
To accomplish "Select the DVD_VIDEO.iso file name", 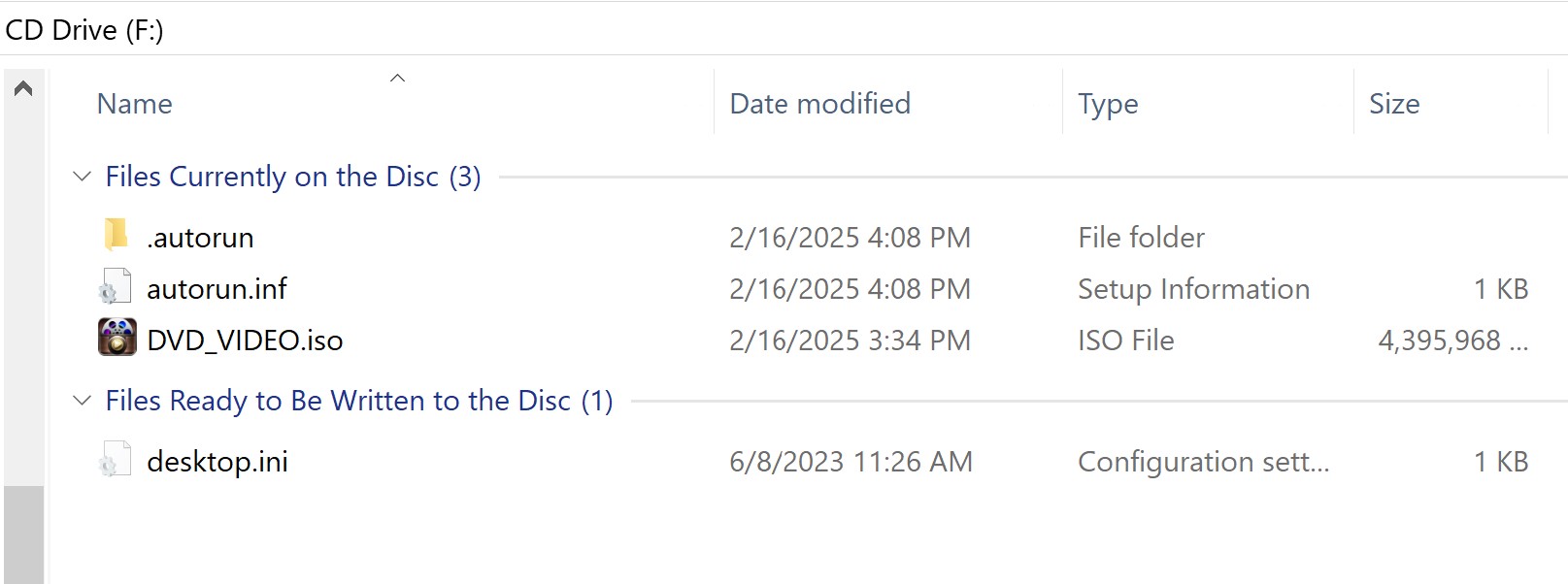I will pyautogui.click(x=245, y=341).
